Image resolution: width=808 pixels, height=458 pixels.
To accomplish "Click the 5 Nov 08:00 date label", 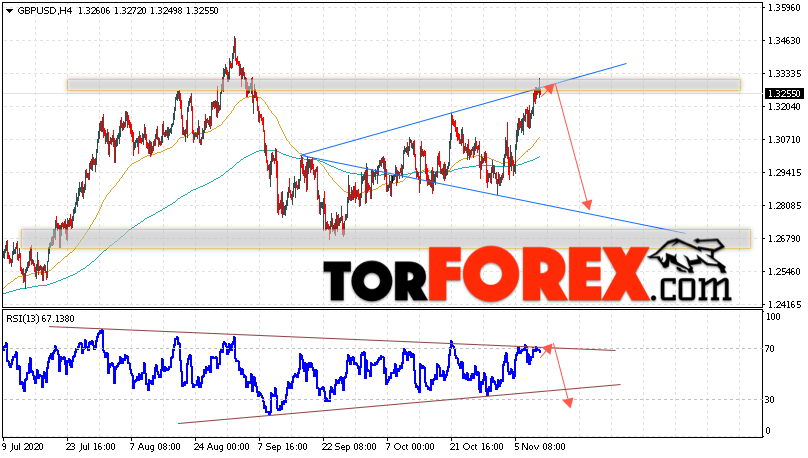I will click(x=540, y=446).
